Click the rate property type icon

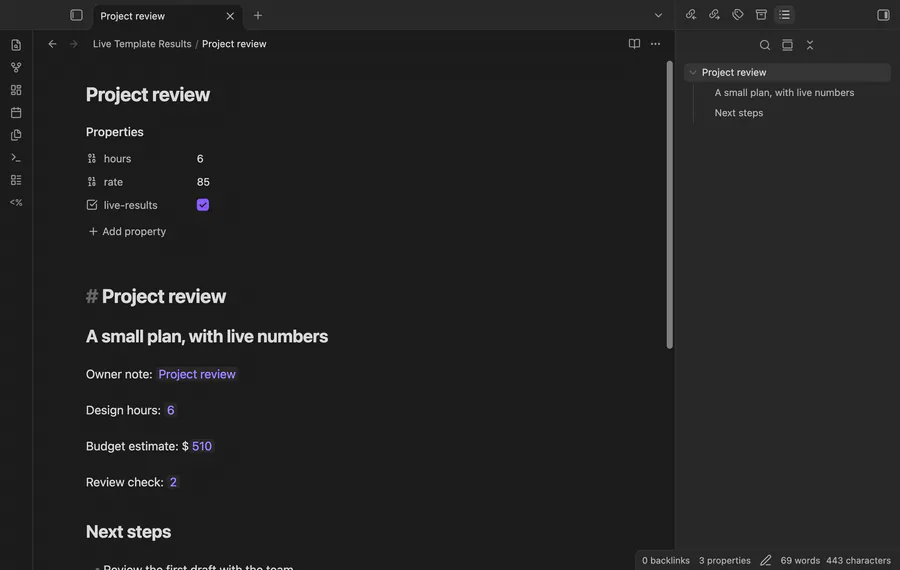92,182
